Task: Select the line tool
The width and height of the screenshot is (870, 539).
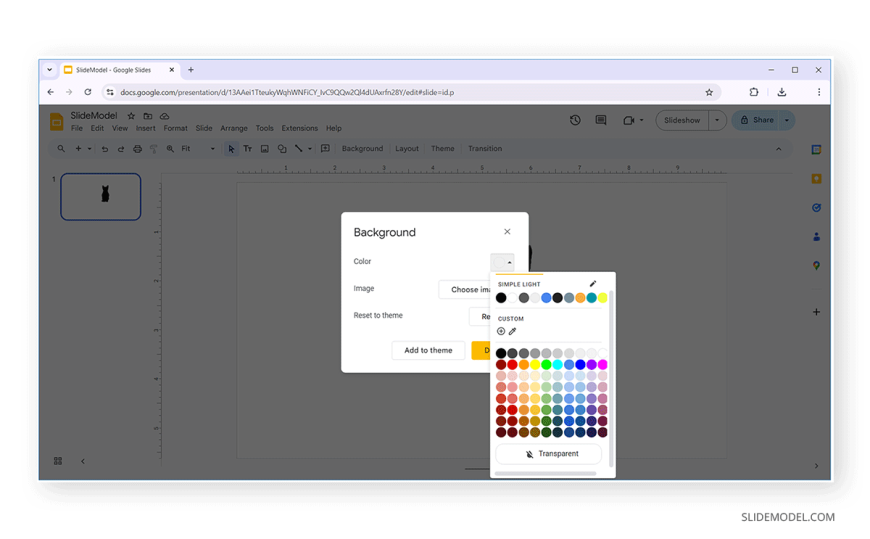Action: [299, 149]
